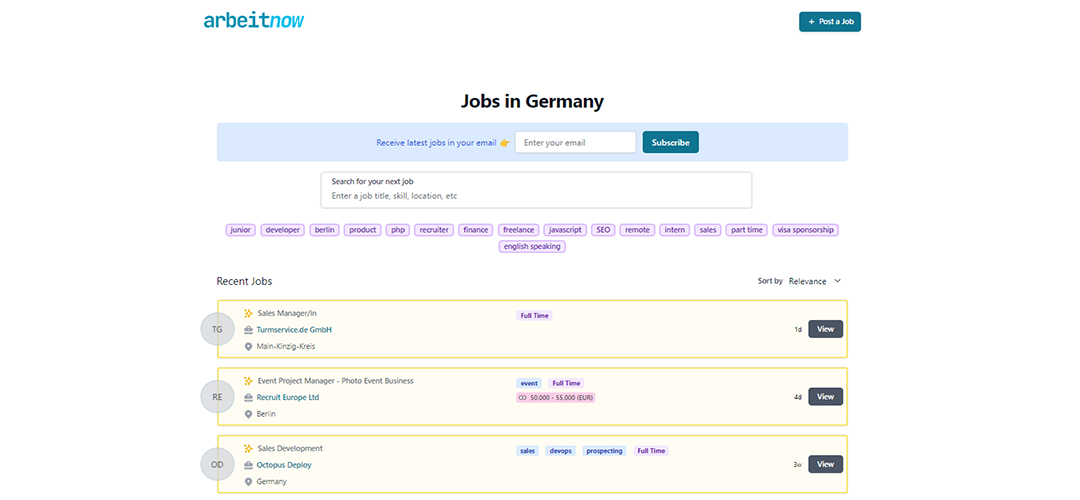Click the OD company avatar
Screen dimensions: 1080x500
(x=217, y=464)
